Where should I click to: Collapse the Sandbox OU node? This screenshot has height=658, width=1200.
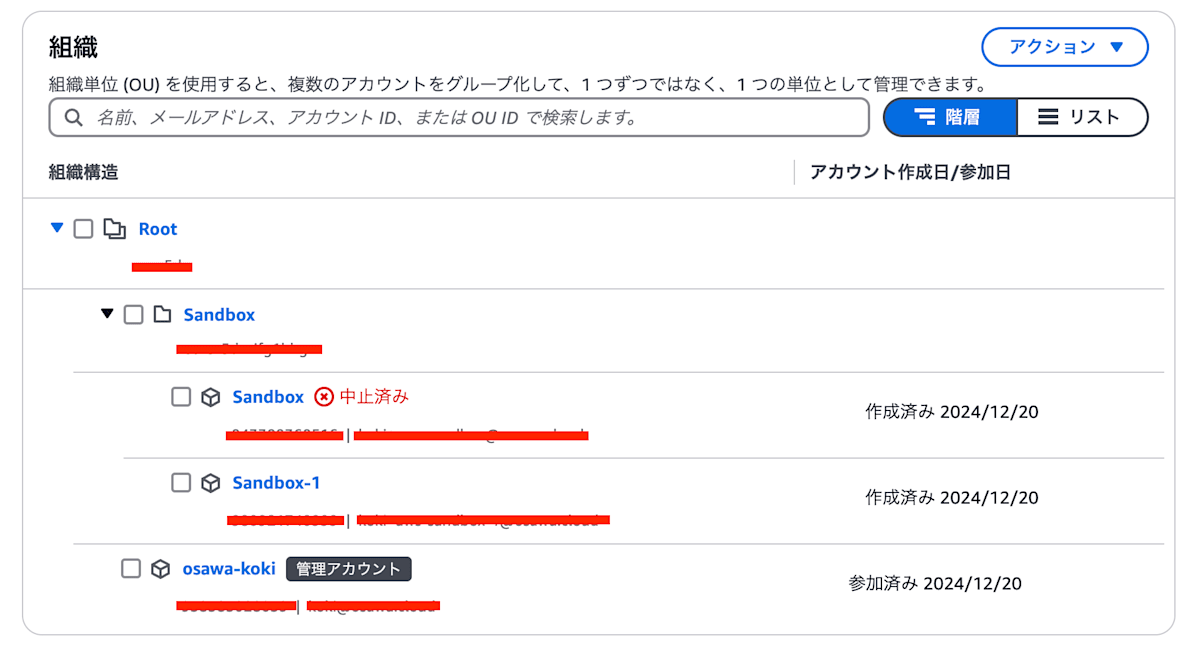click(x=107, y=314)
